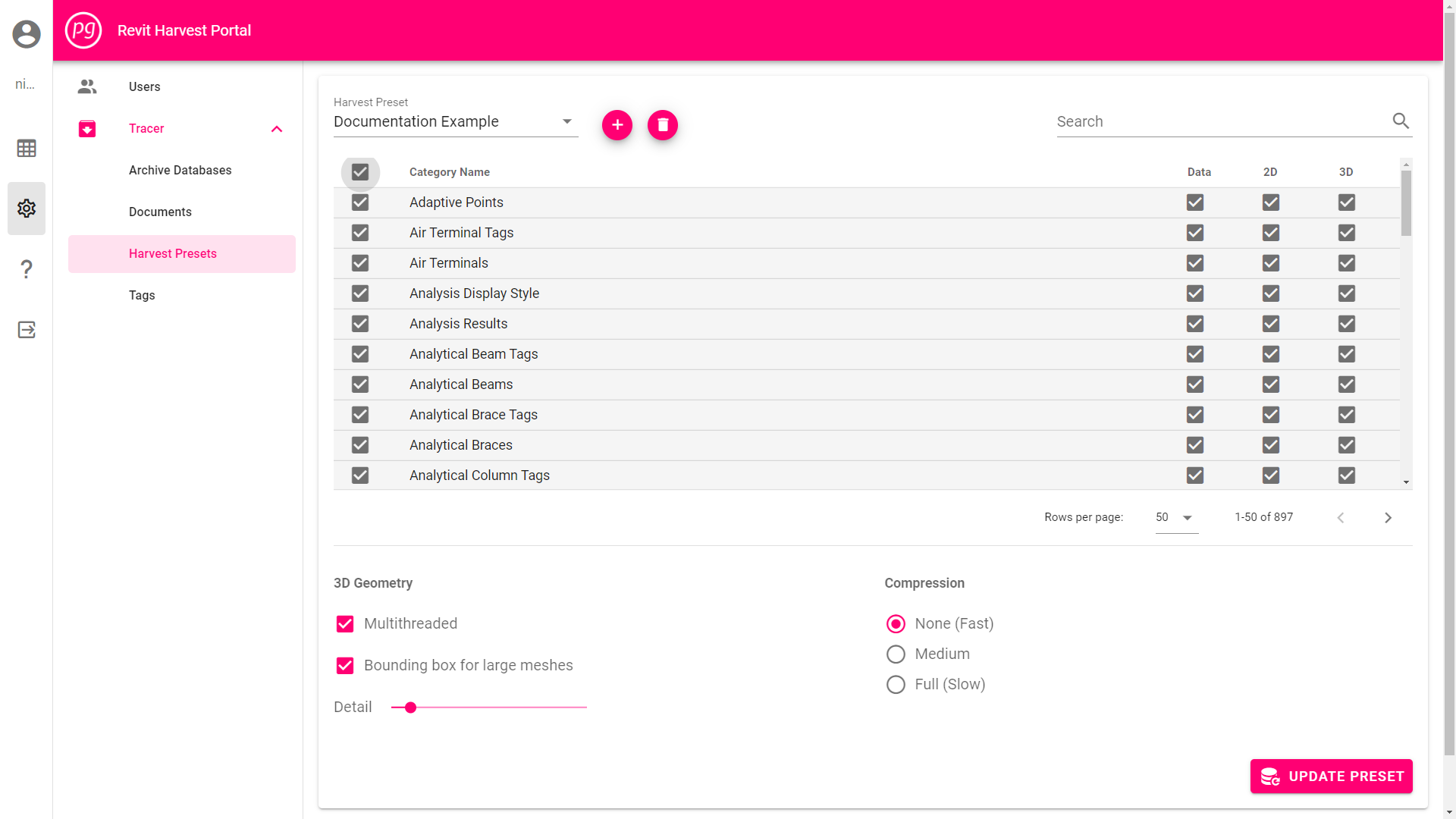Click inside the Search field
Image resolution: width=1456 pixels, height=819 pixels.
pos(1213,121)
